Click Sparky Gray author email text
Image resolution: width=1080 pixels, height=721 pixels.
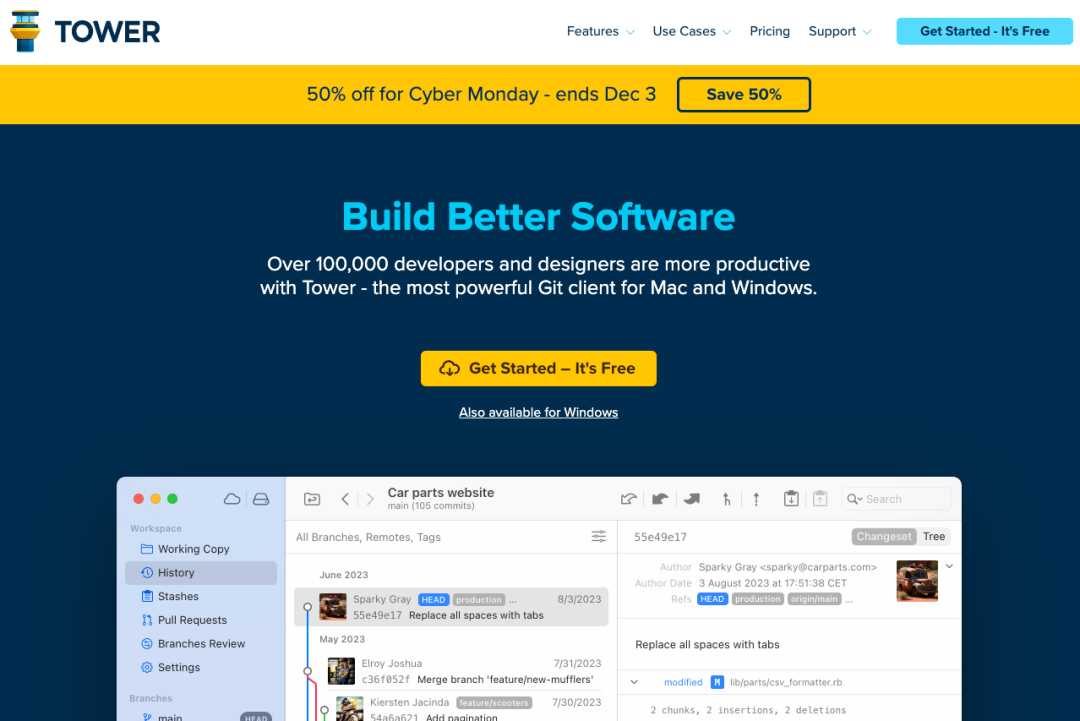click(787, 567)
